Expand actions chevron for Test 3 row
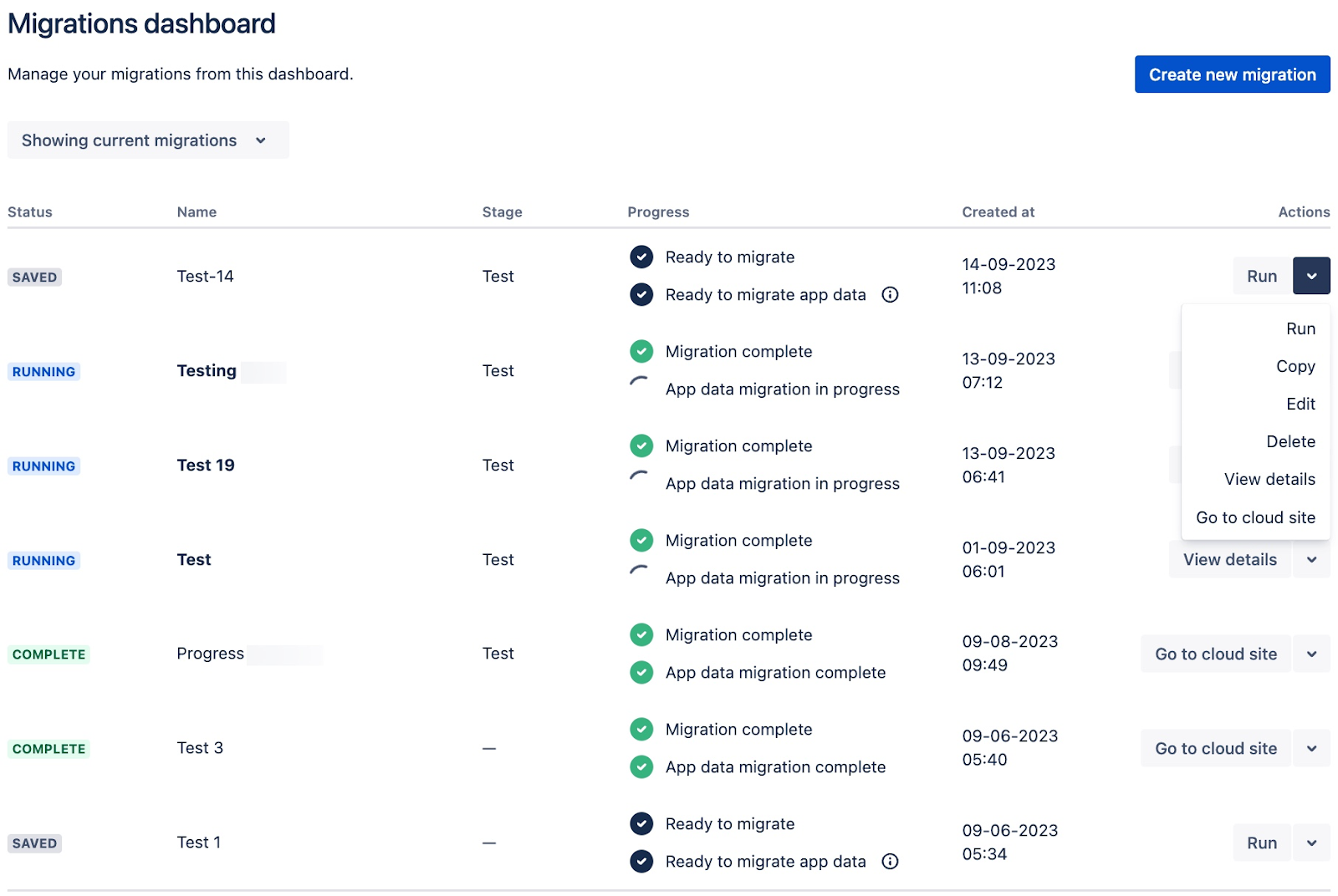 pyautogui.click(x=1311, y=748)
